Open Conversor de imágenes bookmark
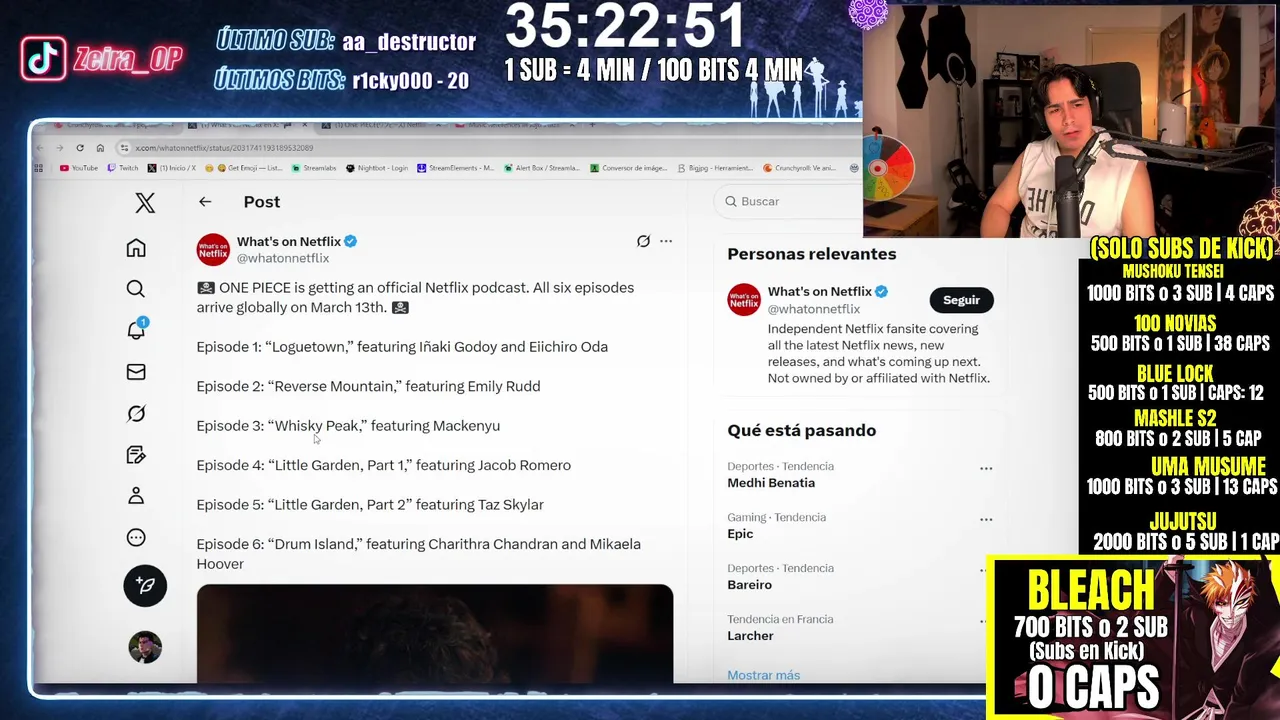 (x=629, y=168)
